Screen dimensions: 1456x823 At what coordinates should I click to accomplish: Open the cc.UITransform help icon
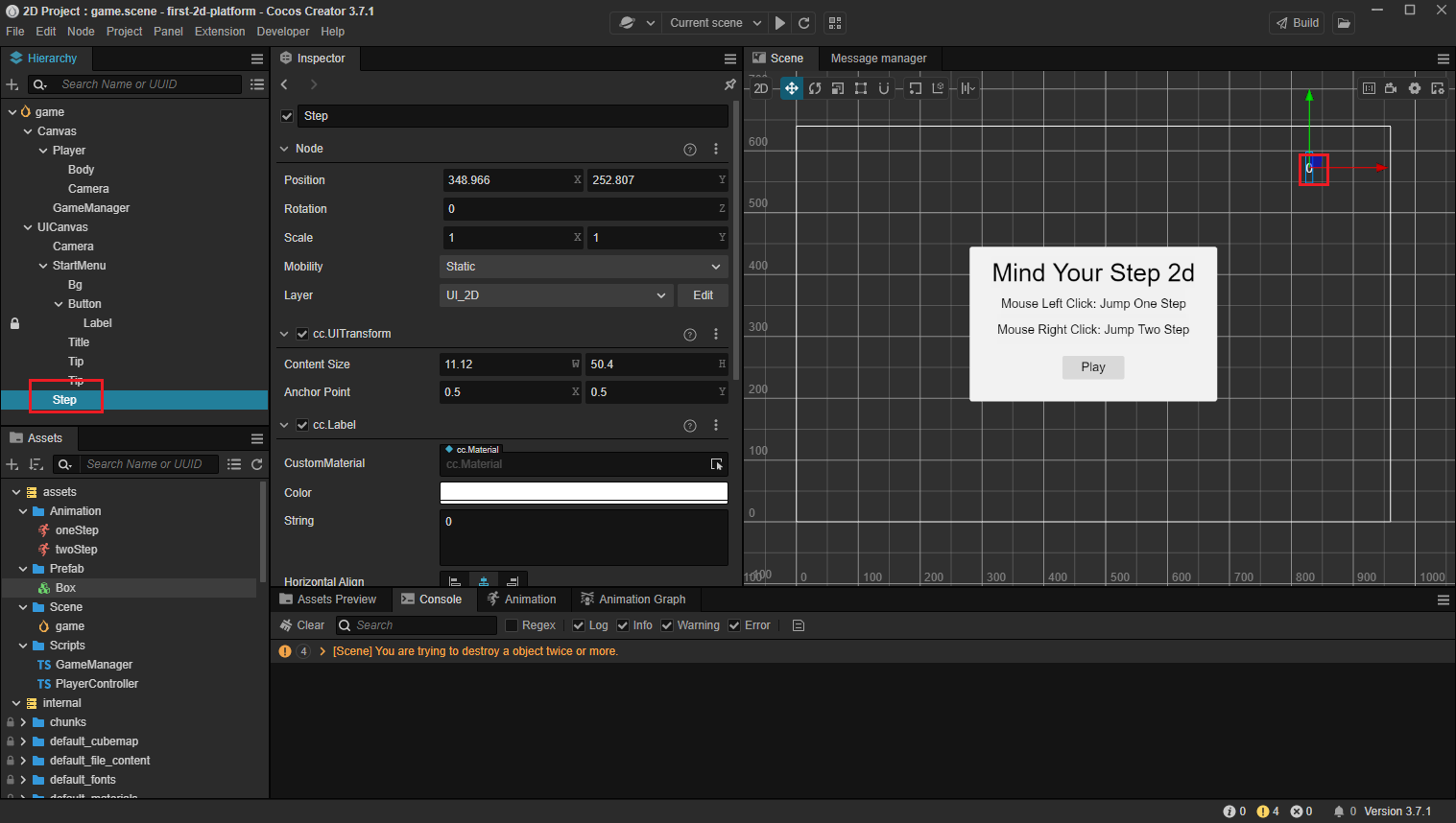[x=689, y=334]
